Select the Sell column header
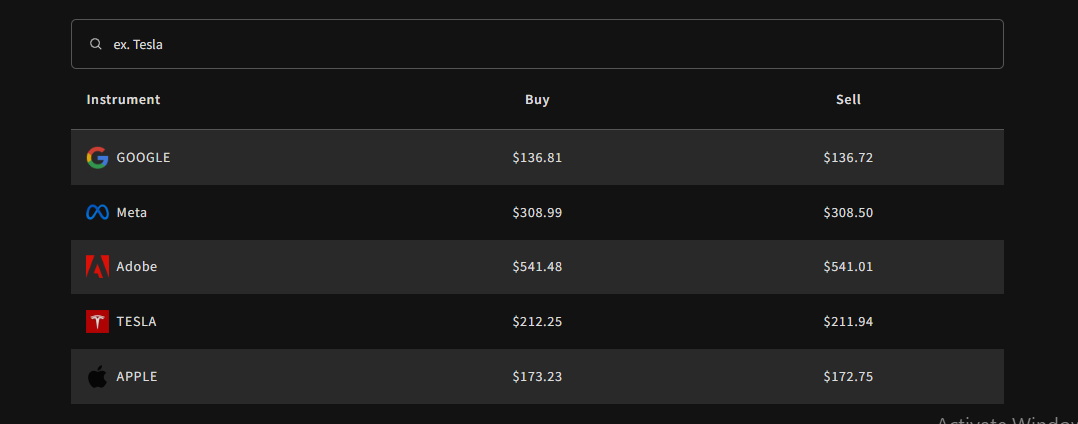Image resolution: width=1078 pixels, height=424 pixels. [x=848, y=100]
